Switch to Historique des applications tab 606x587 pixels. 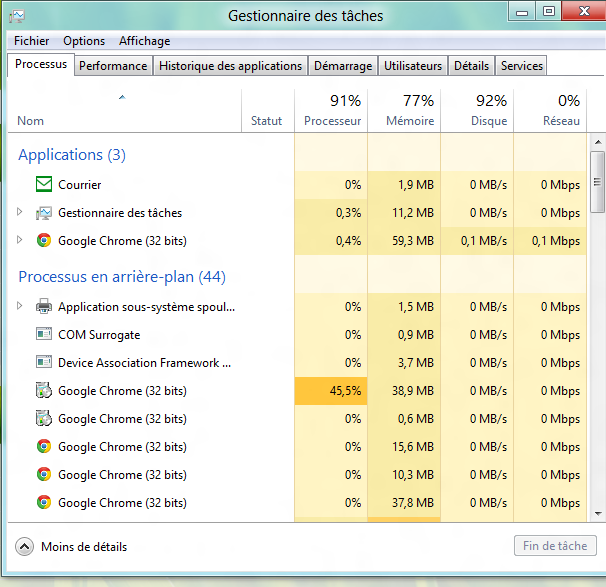(x=230, y=66)
